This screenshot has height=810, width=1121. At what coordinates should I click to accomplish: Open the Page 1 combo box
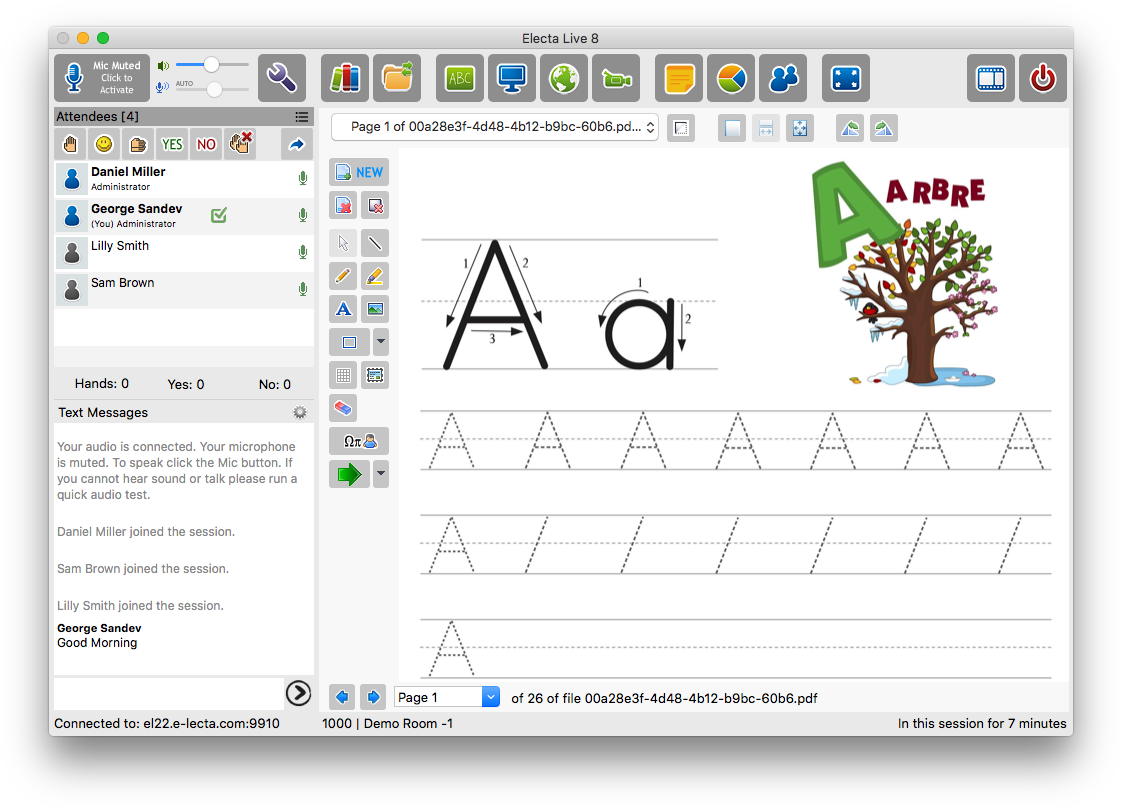click(446, 697)
